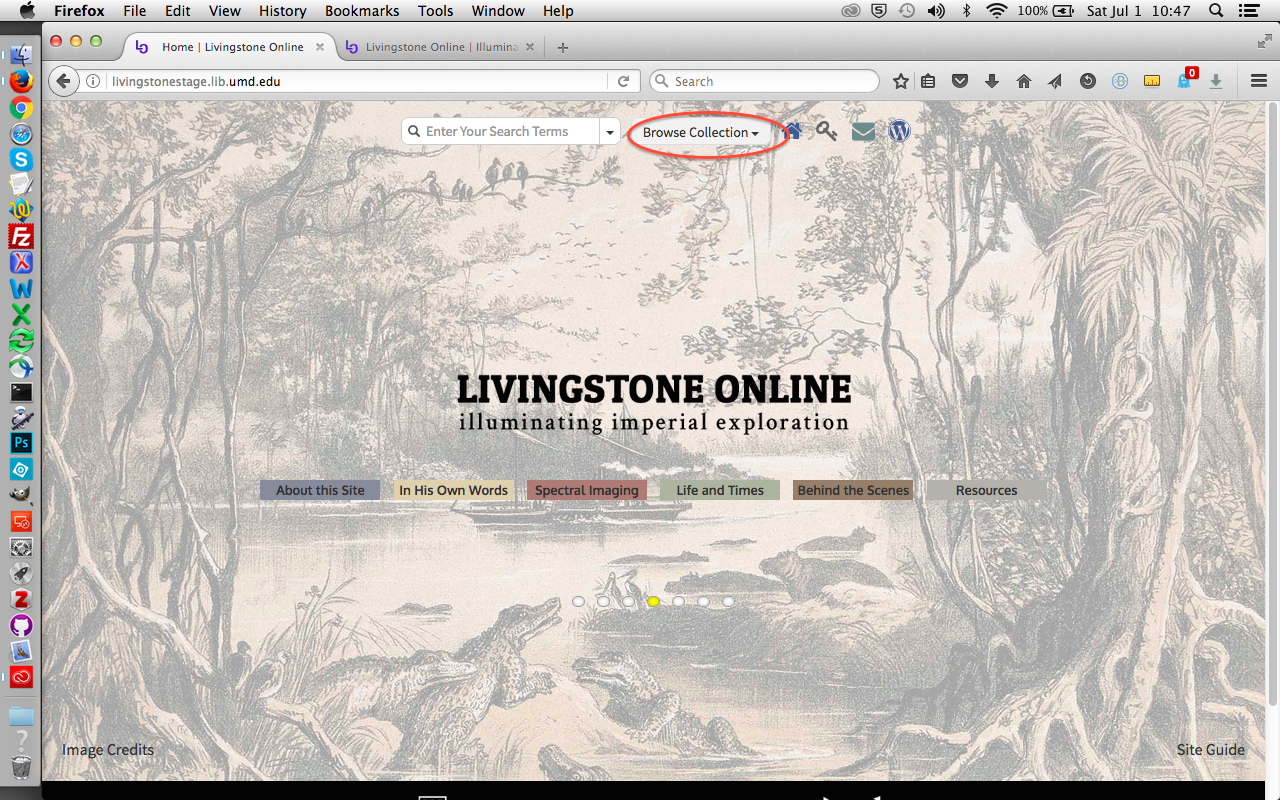1280x800 pixels.
Task: Select the first carousel slide dot
Action: pyautogui.click(x=578, y=601)
